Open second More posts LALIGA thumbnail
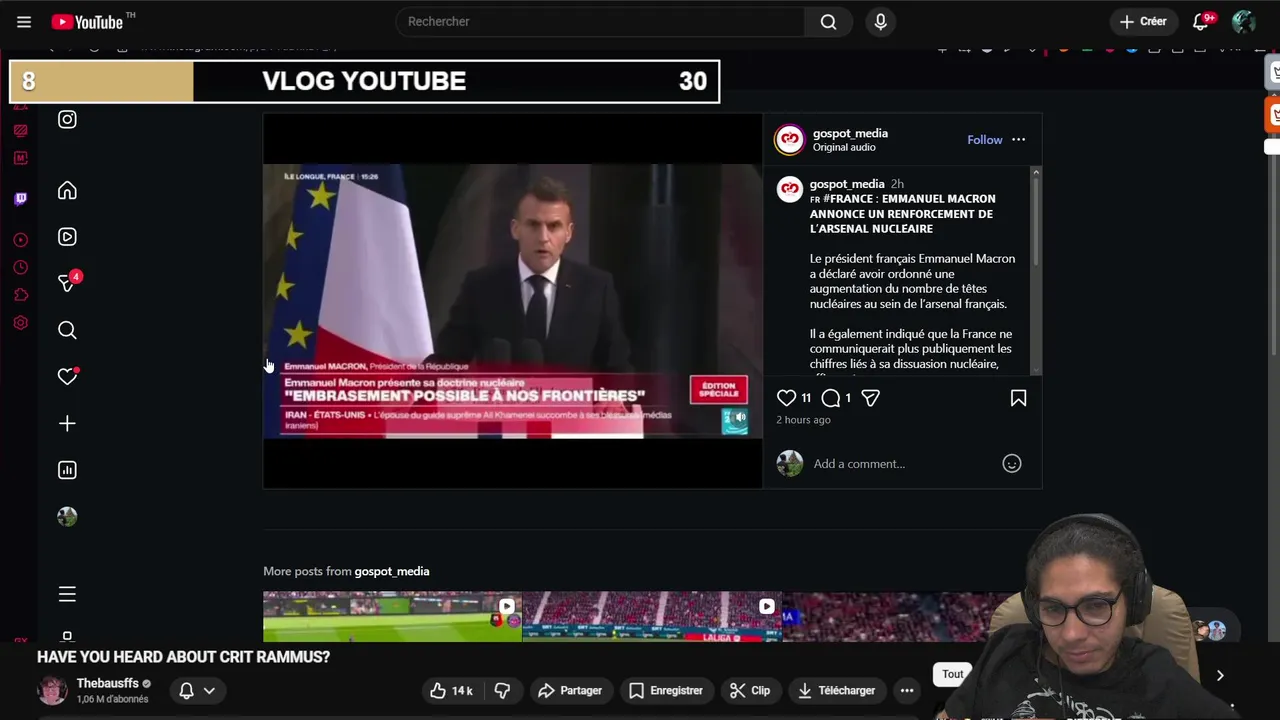 652,616
